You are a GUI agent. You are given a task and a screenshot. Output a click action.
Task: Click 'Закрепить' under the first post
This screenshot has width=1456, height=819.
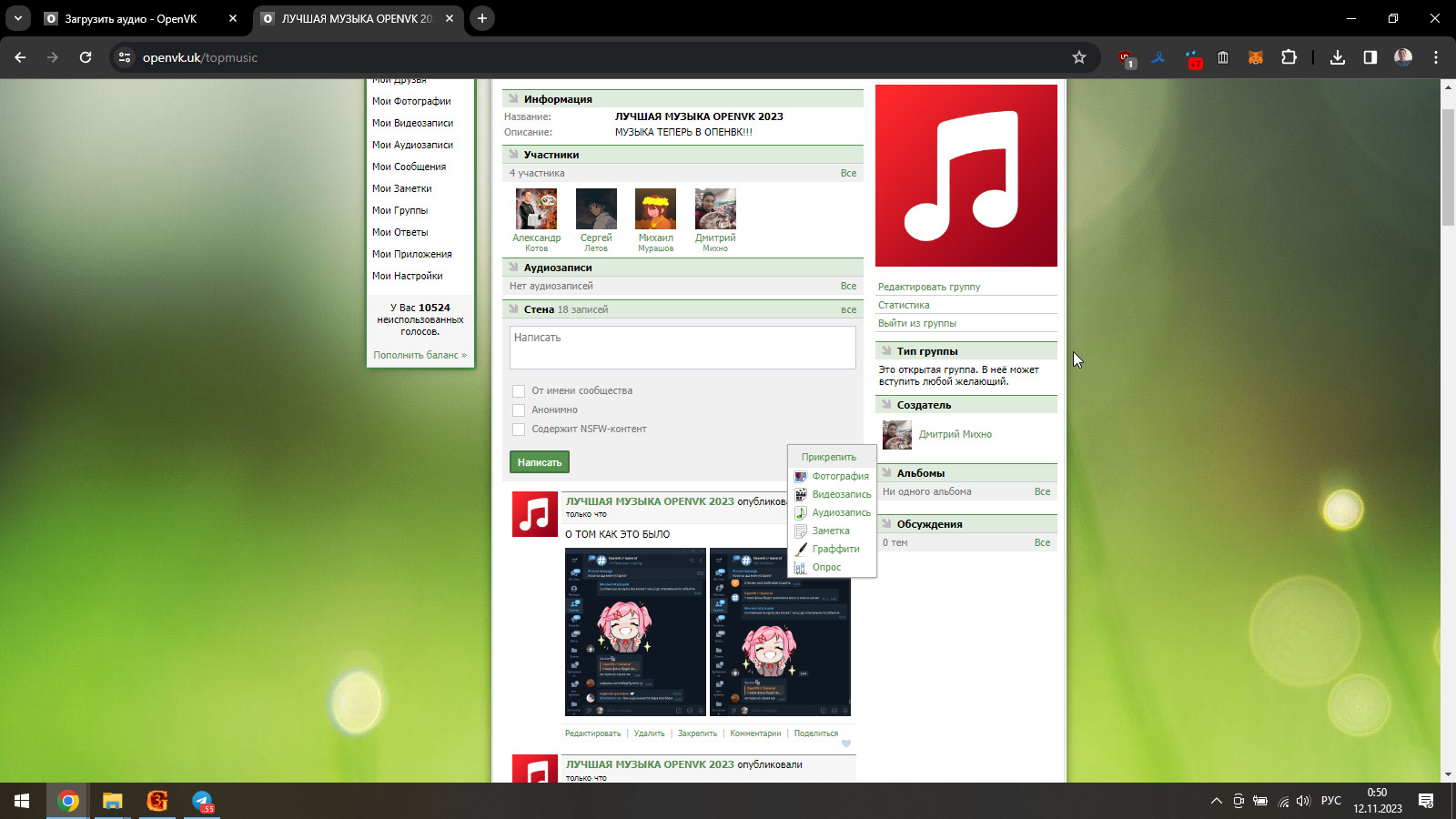tap(697, 733)
